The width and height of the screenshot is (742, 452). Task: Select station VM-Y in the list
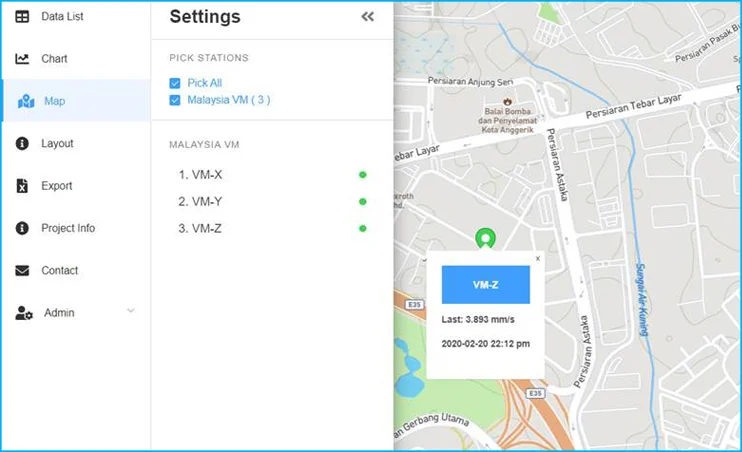click(x=200, y=201)
